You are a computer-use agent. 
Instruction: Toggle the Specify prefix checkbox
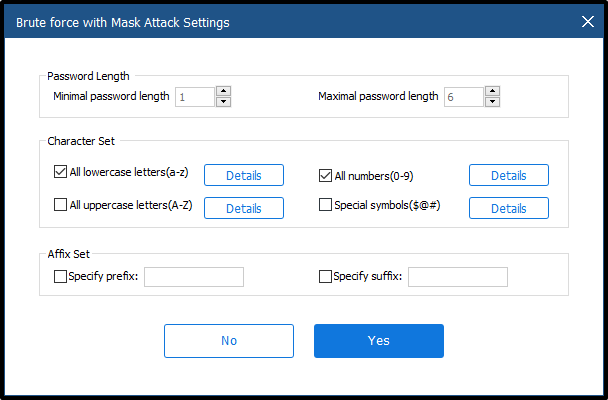[x=60, y=277]
